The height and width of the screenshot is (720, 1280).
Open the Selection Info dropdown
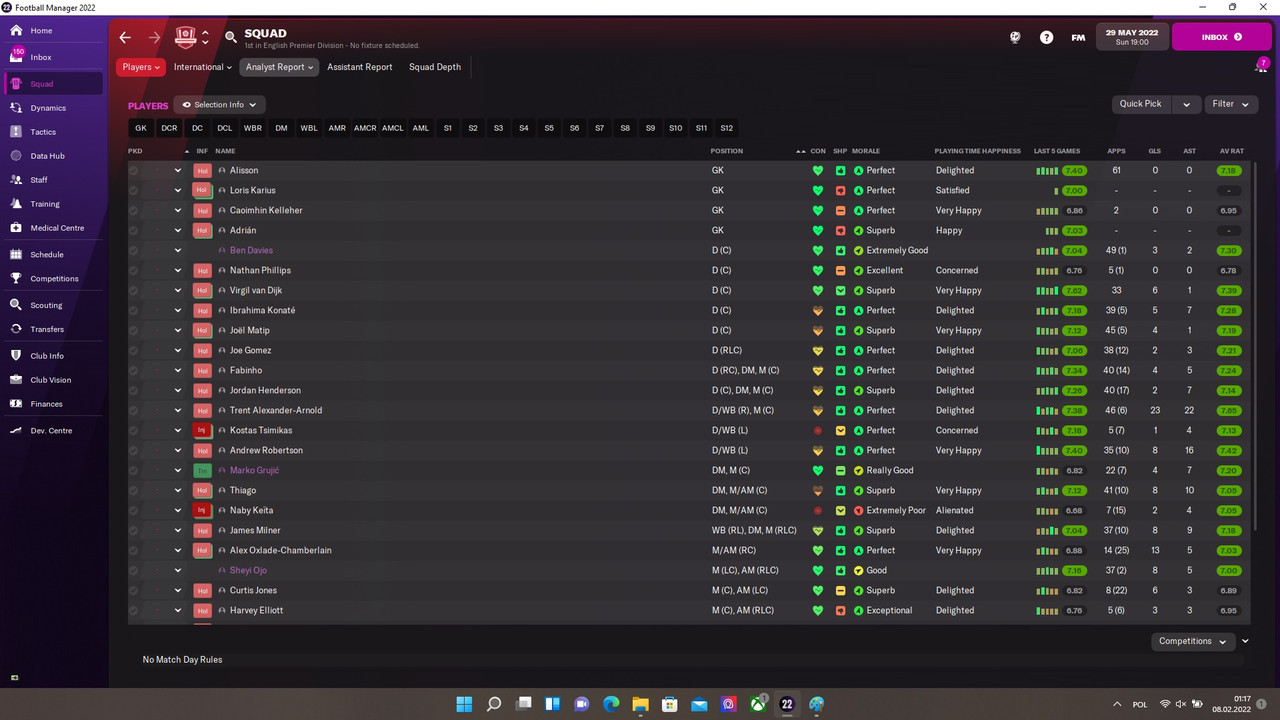coord(219,104)
